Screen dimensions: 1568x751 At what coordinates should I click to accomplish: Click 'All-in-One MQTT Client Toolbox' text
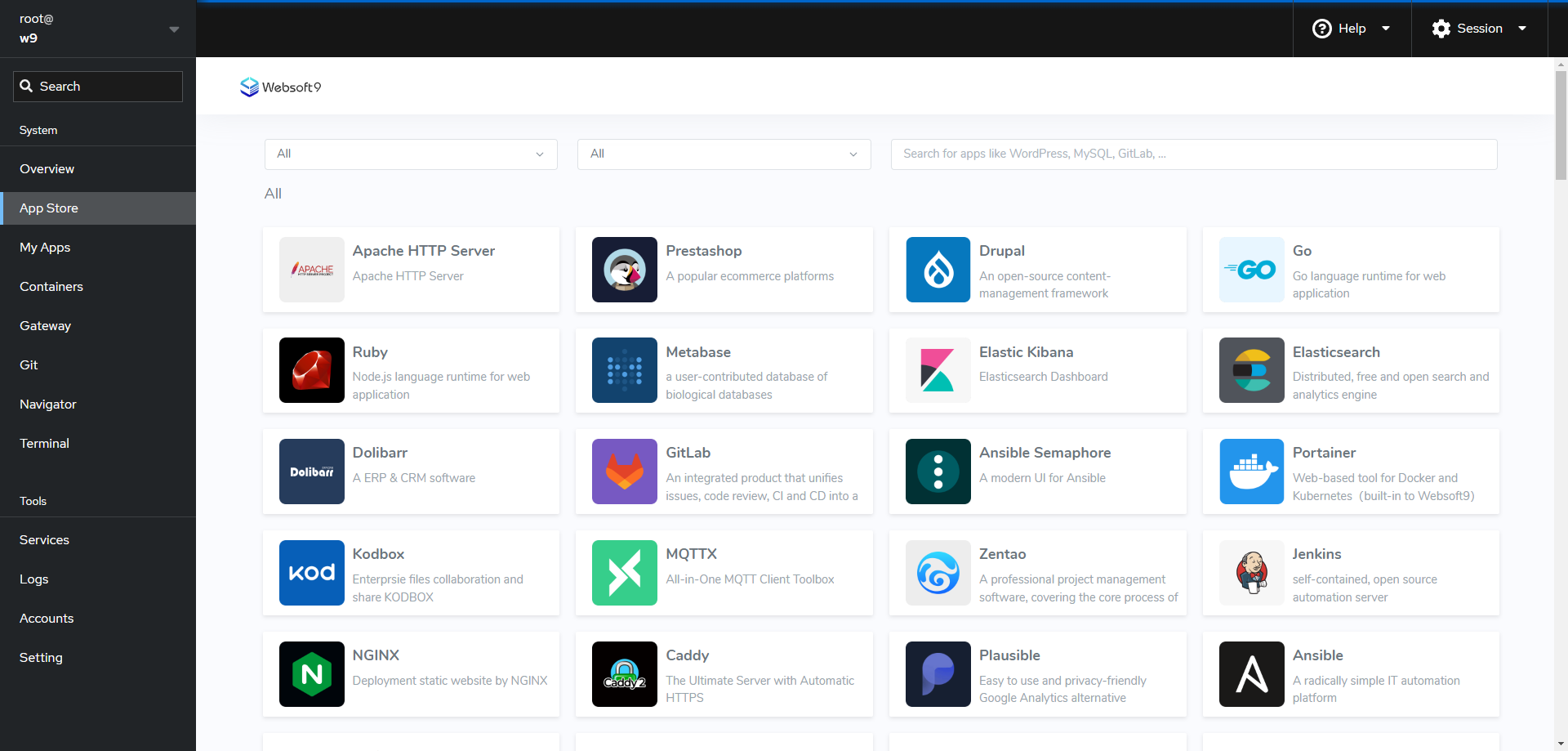pyautogui.click(x=750, y=579)
